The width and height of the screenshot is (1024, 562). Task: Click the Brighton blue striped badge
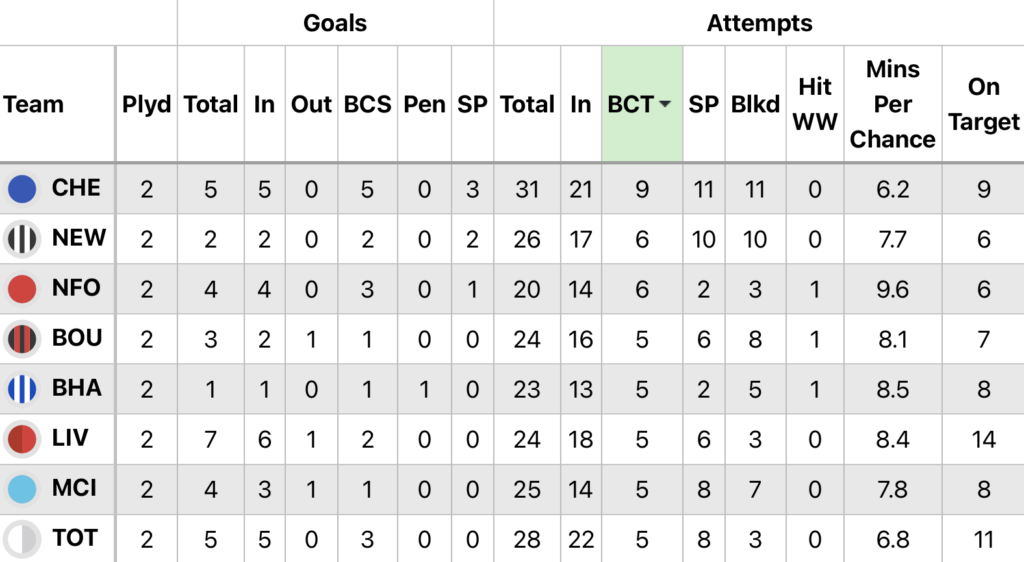22,389
